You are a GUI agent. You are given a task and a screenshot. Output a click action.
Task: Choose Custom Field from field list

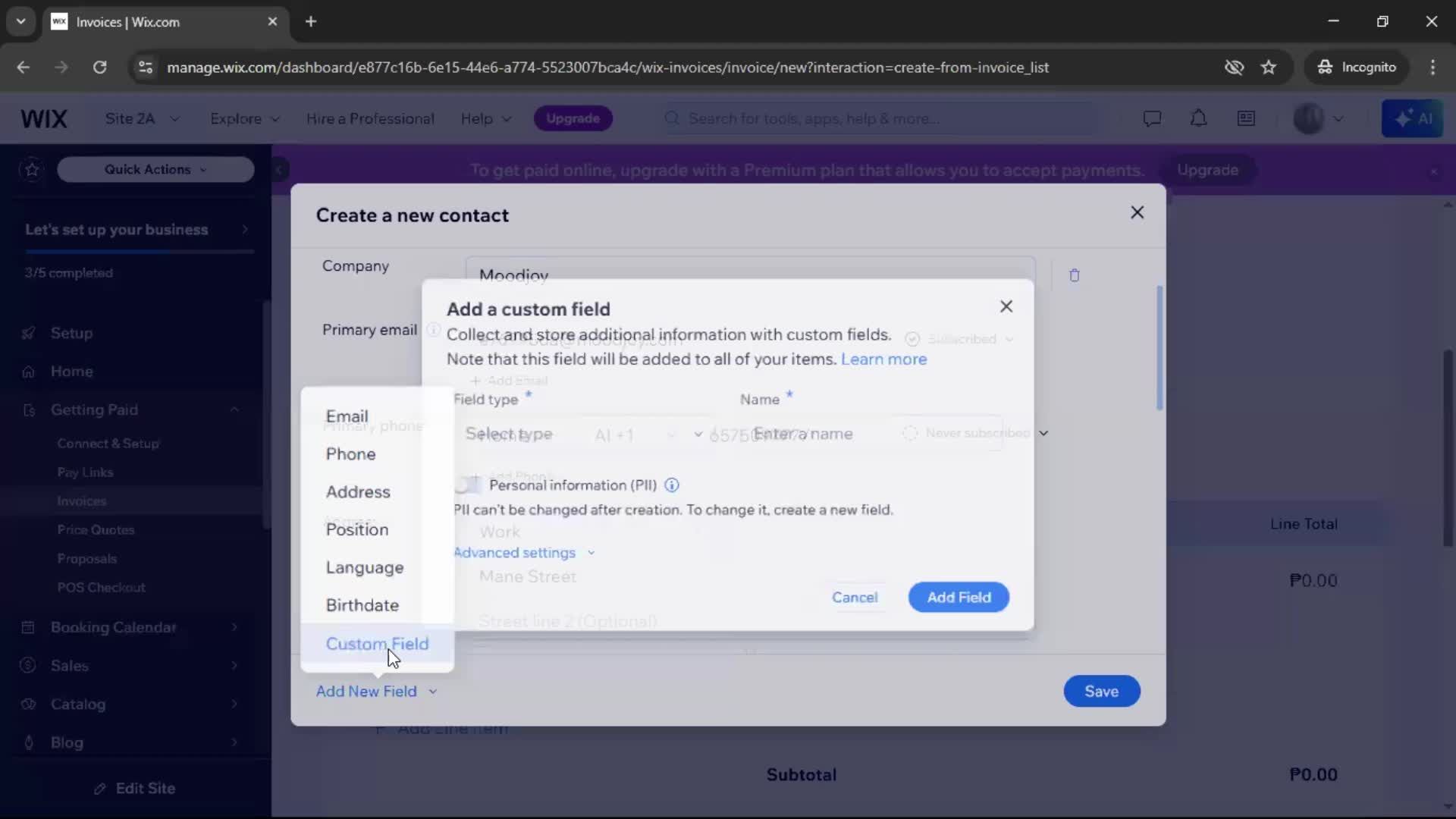(x=377, y=644)
